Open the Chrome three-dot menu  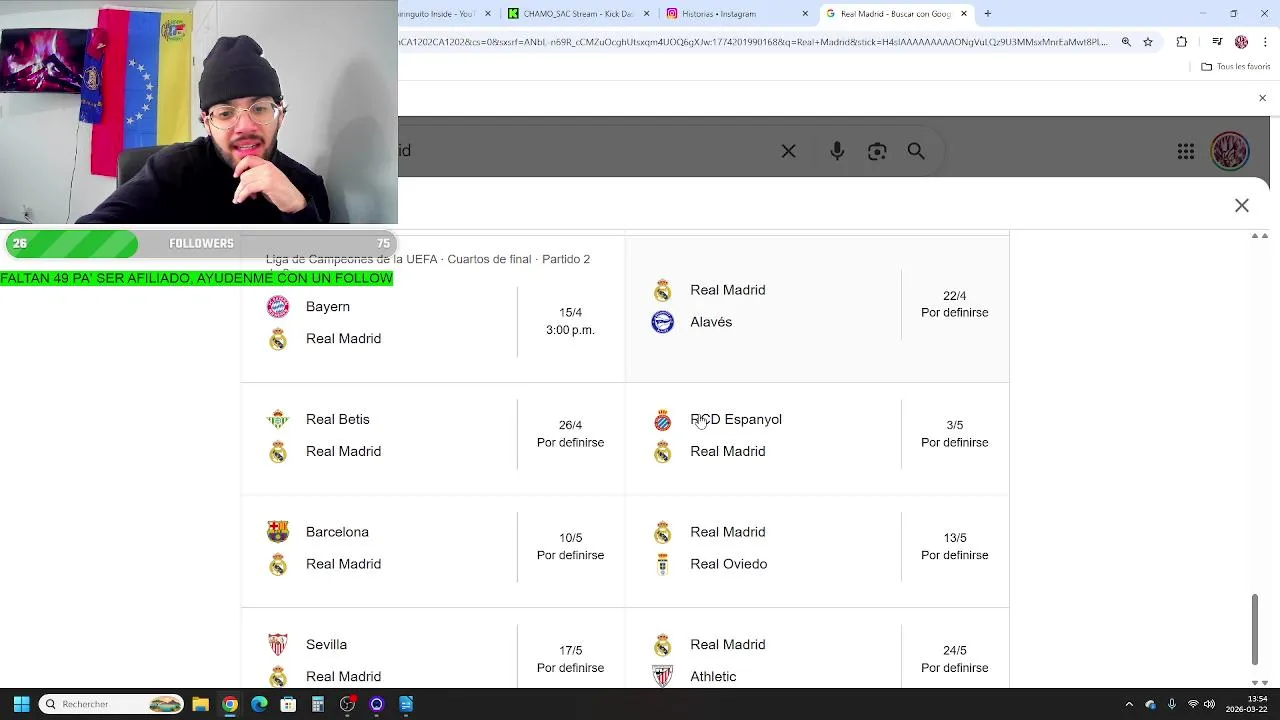[1265, 42]
